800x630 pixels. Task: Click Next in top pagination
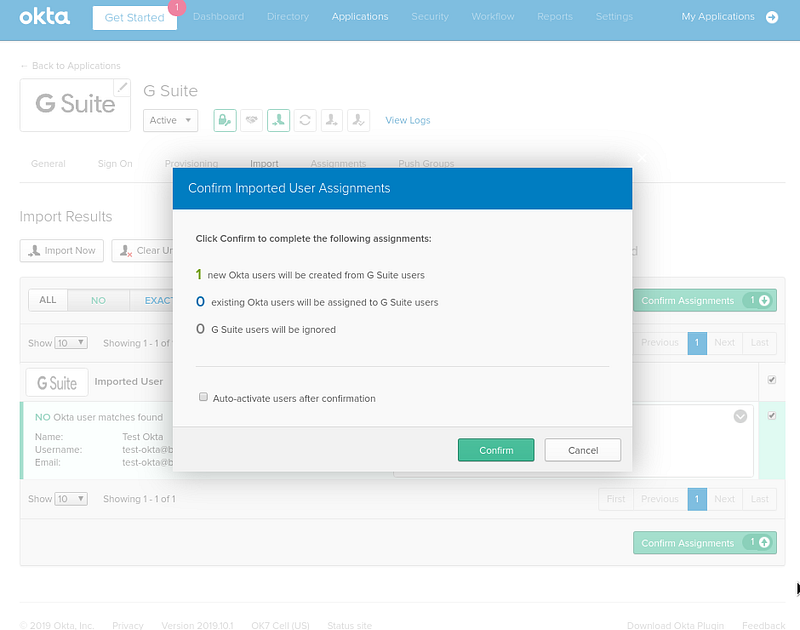(x=724, y=343)
